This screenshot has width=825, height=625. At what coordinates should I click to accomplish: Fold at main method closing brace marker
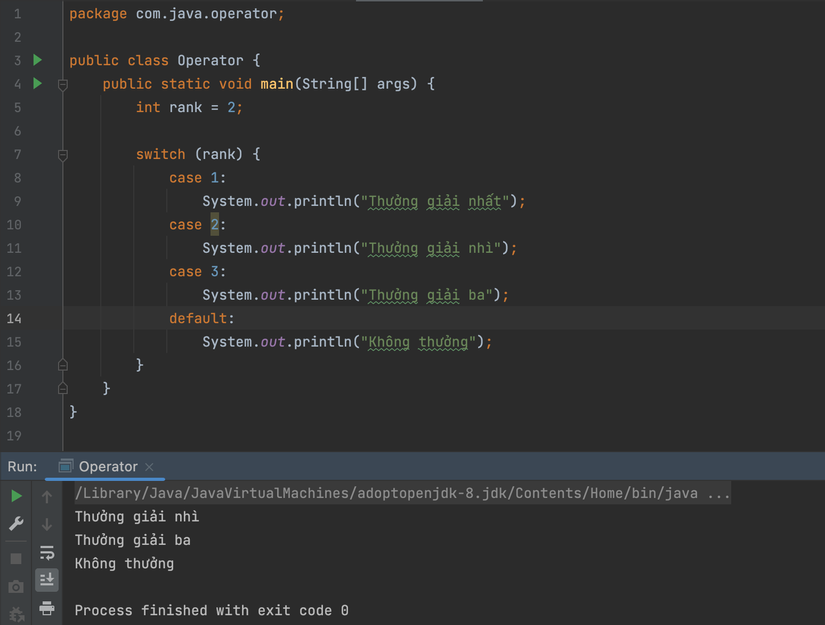pos(63,388)
